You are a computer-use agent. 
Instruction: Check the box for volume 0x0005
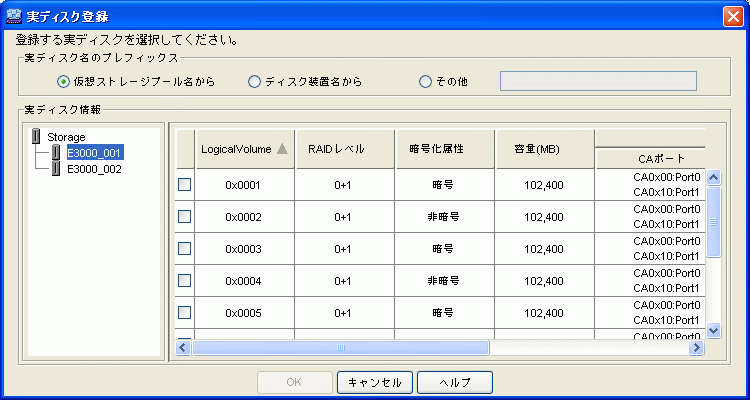click(185, 312)
